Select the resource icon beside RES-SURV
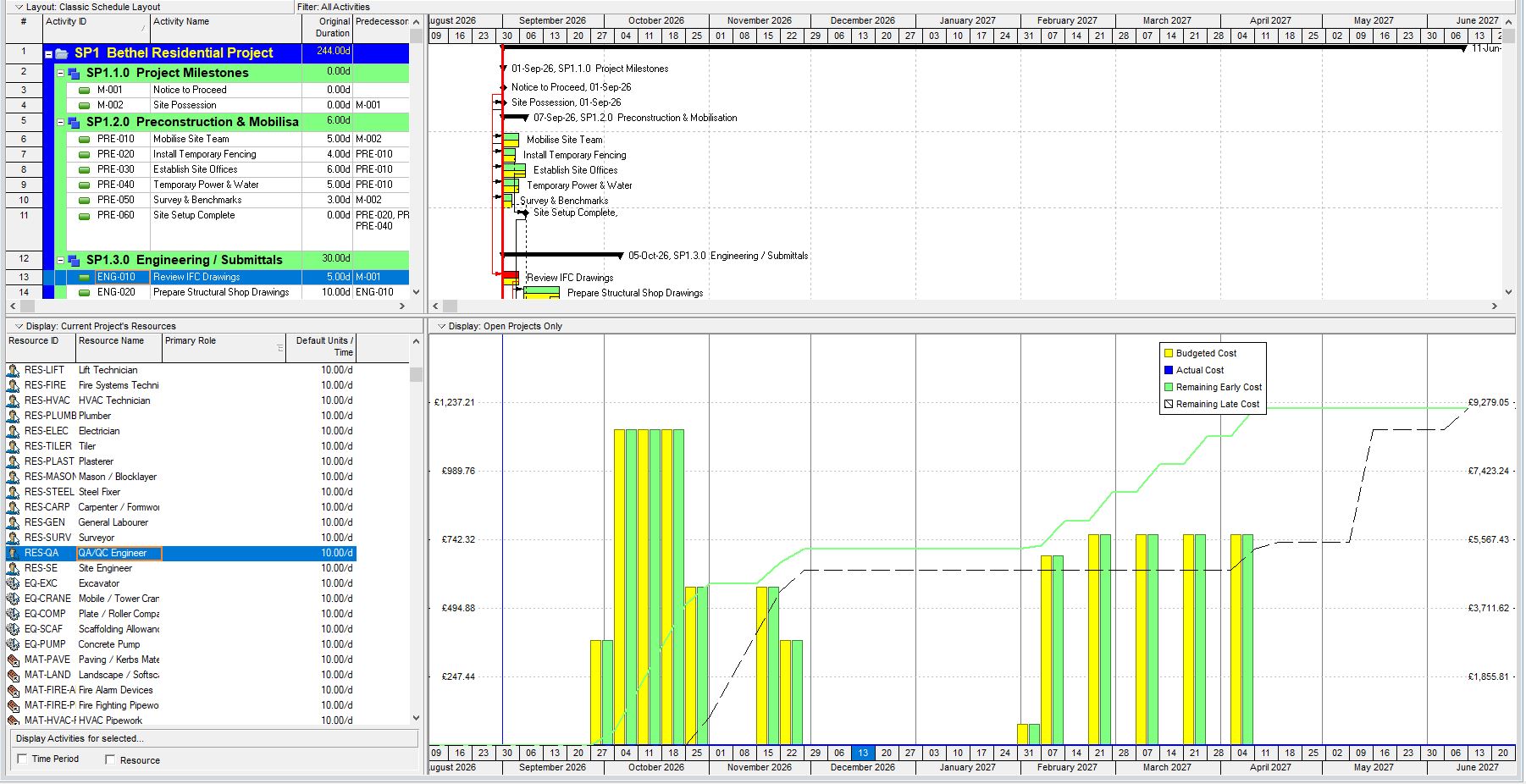This screenshot has width=1526, height=784. pyautogui.click(x=13, y=538)
